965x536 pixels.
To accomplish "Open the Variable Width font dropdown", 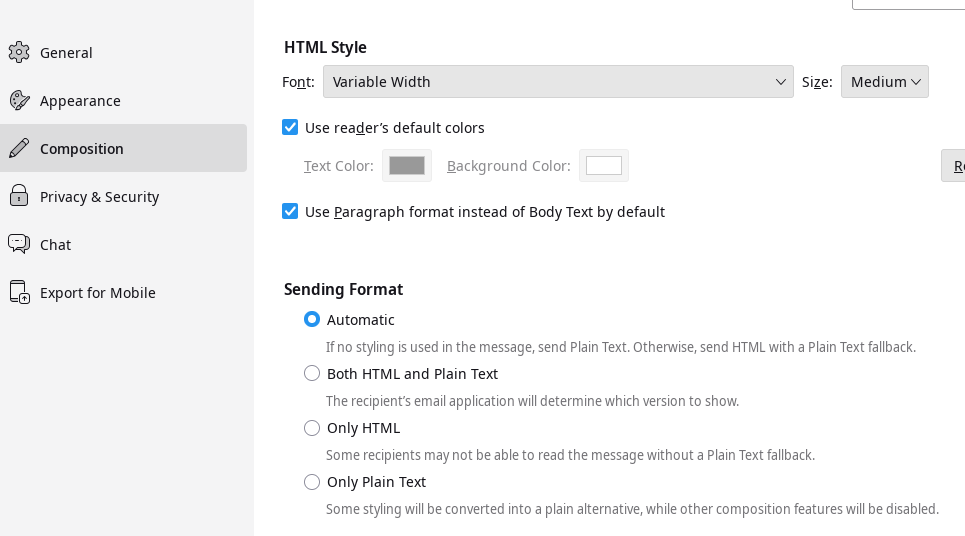I will 558,82.
